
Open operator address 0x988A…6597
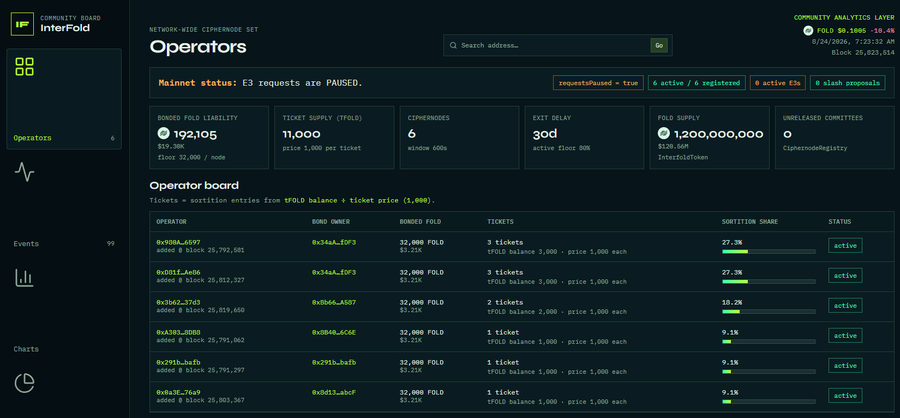(x=179, y=242)
